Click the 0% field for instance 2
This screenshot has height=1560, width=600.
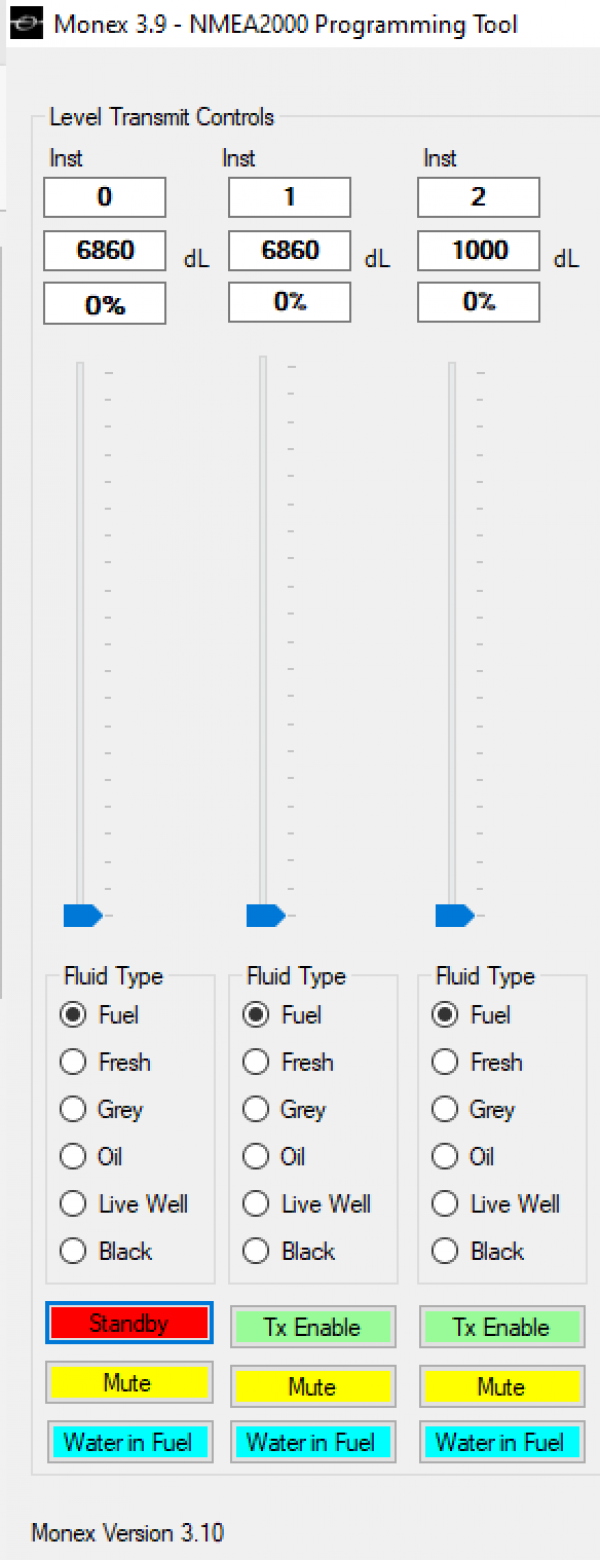pos(479,302)
